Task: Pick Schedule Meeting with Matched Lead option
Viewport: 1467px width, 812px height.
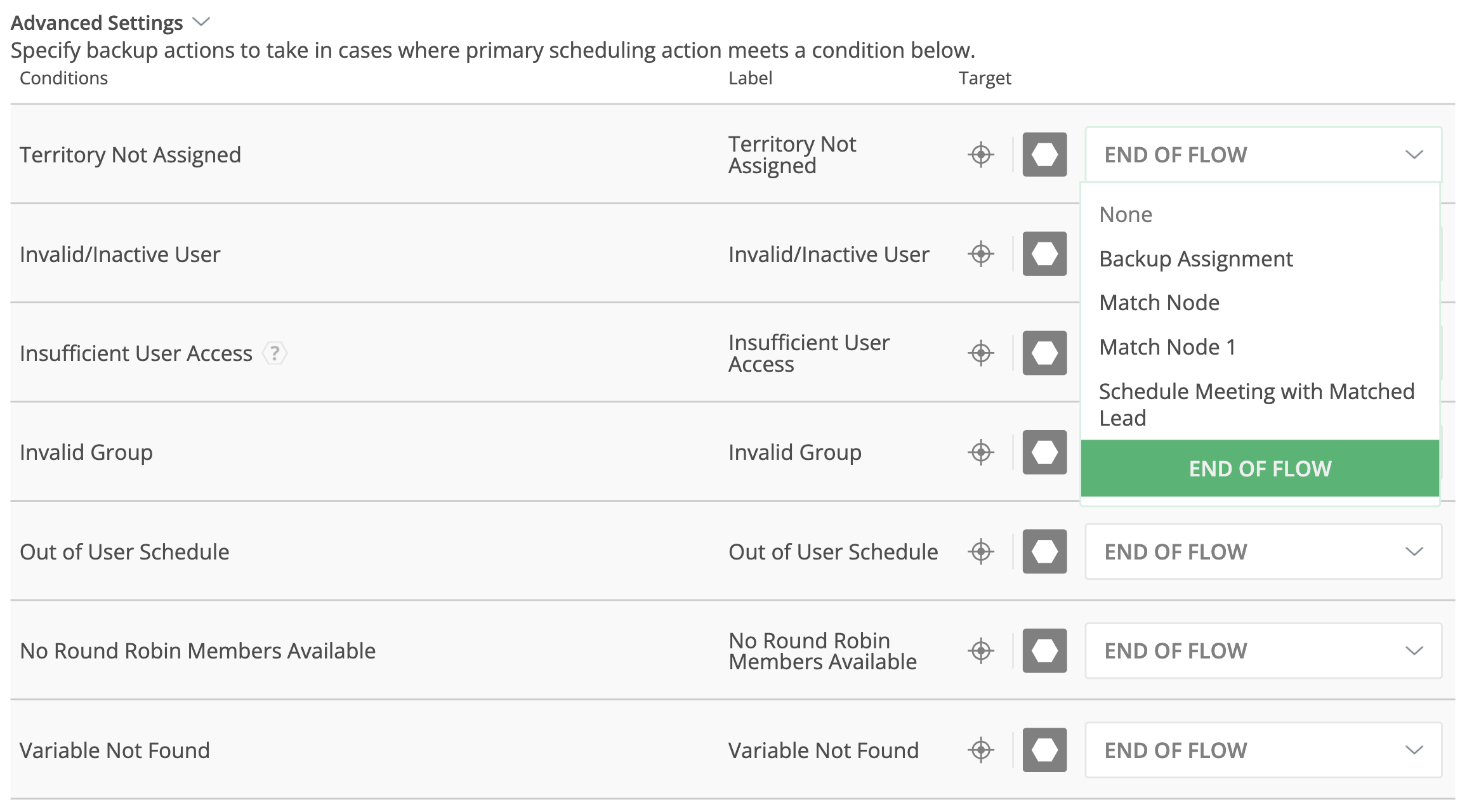Action: pos(1256,405)
